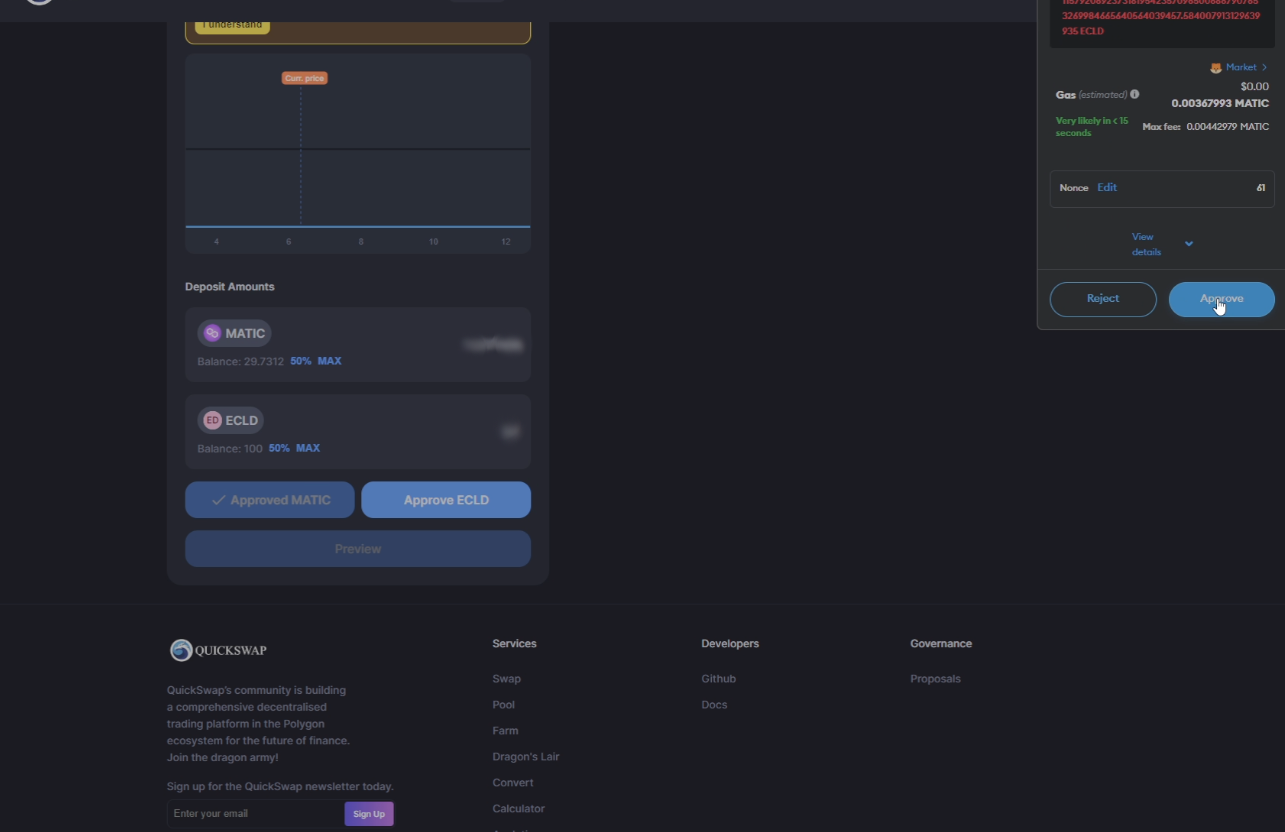Expand View details with the chevron

tap(1189, 244)
